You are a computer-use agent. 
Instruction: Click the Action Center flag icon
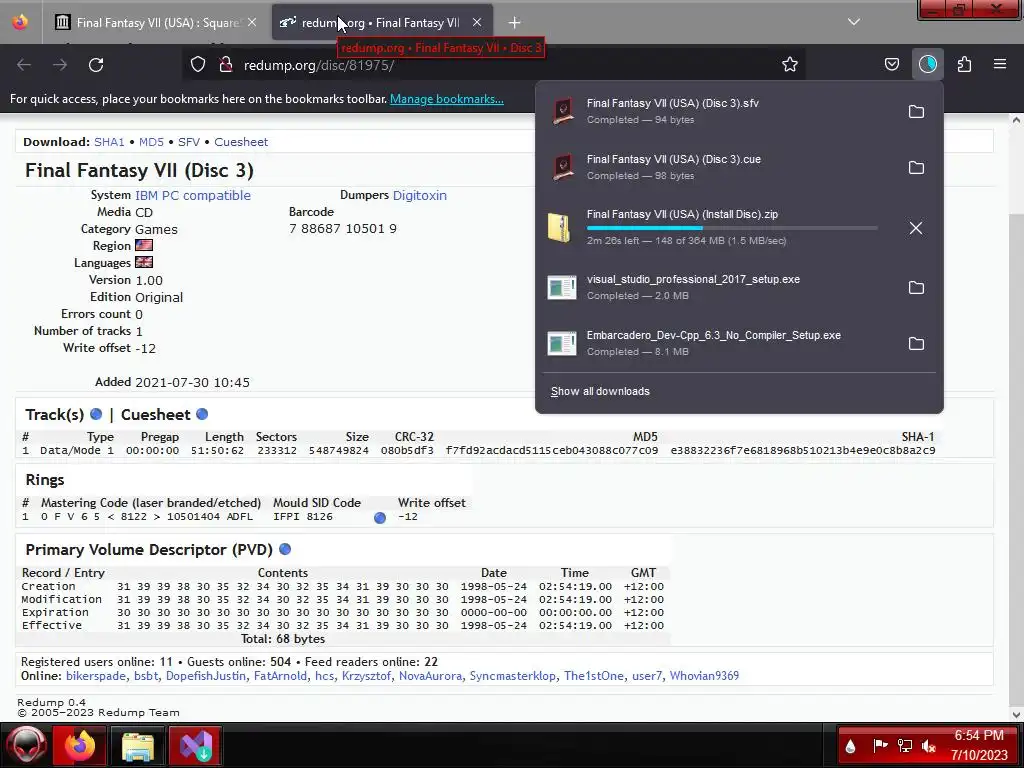pyautogui.click(x=880, y=746)
